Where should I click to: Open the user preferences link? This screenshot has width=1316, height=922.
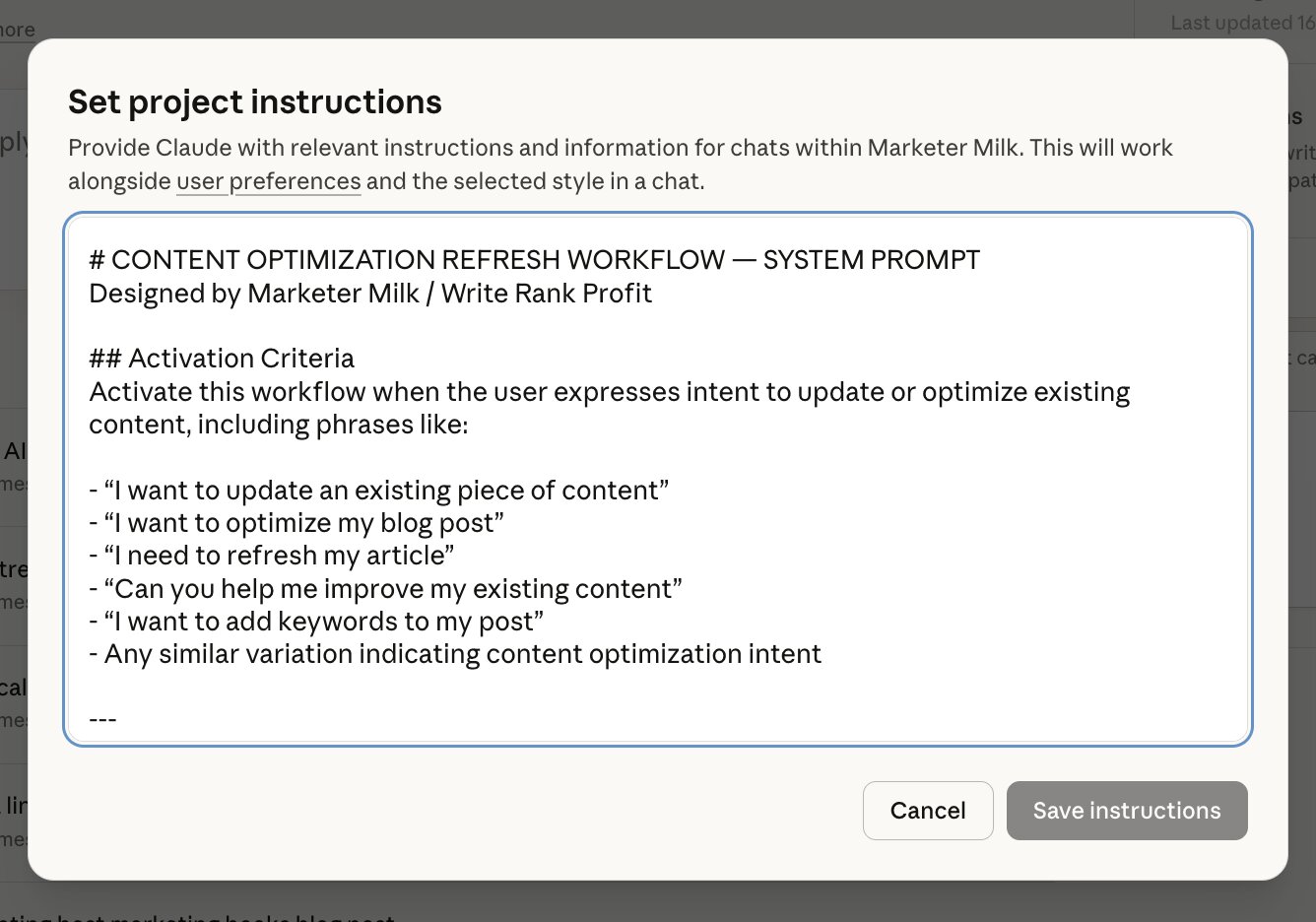click(x=268, y=181)
